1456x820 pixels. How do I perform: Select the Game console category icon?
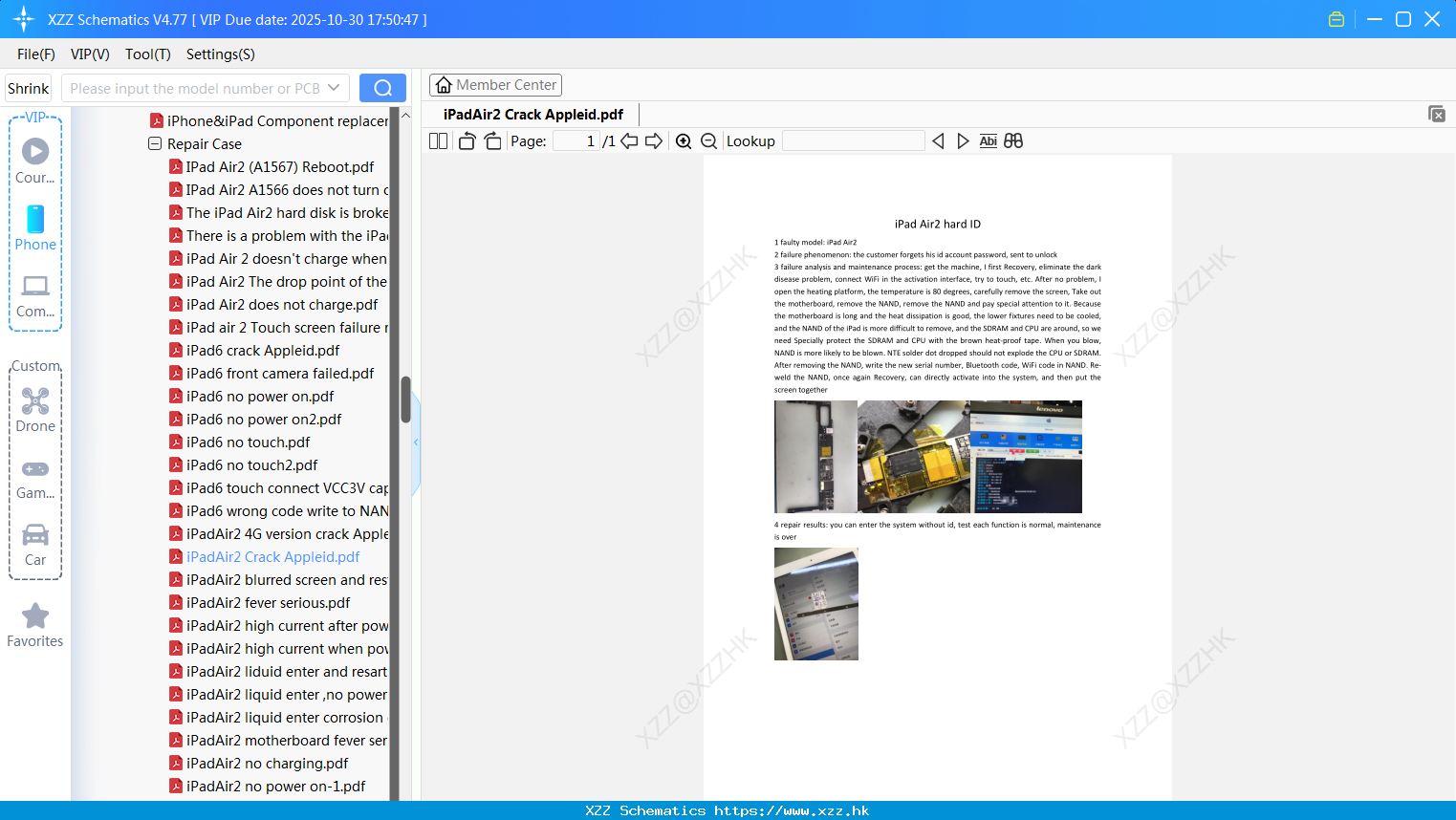tap(35, 478)
